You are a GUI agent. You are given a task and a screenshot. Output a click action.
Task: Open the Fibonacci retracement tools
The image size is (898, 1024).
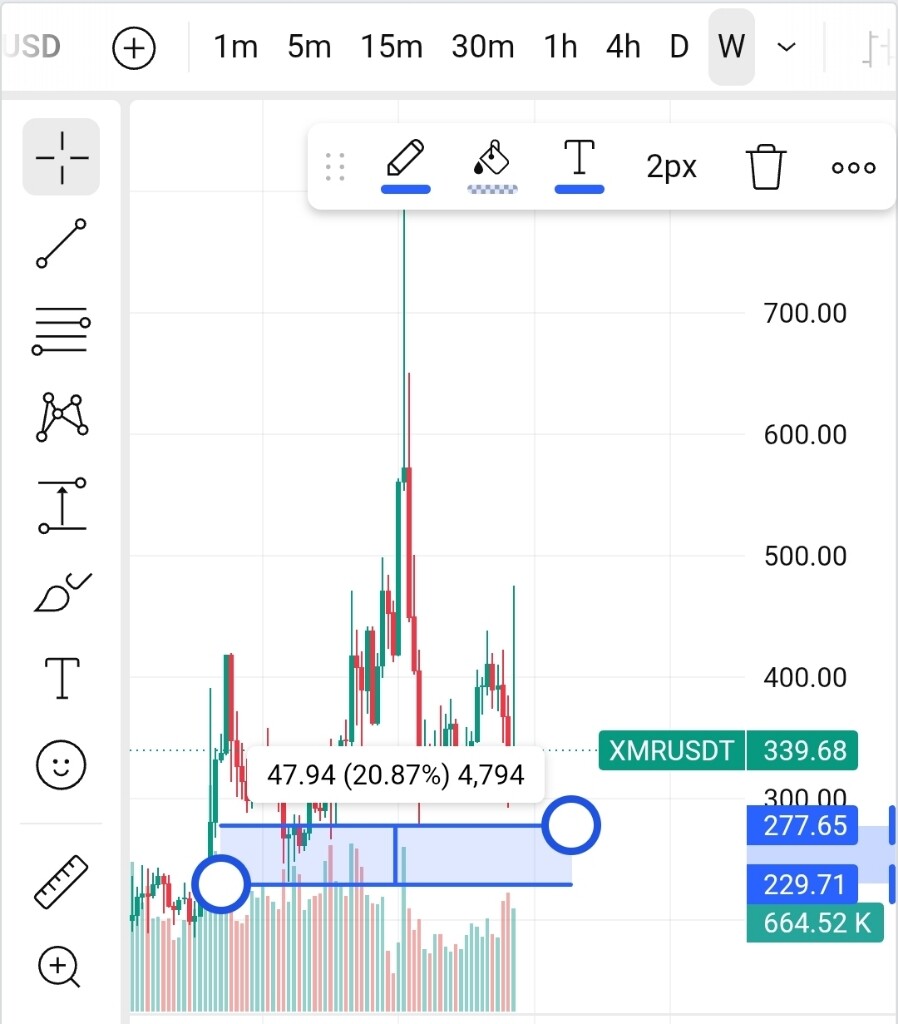(61, 331)
